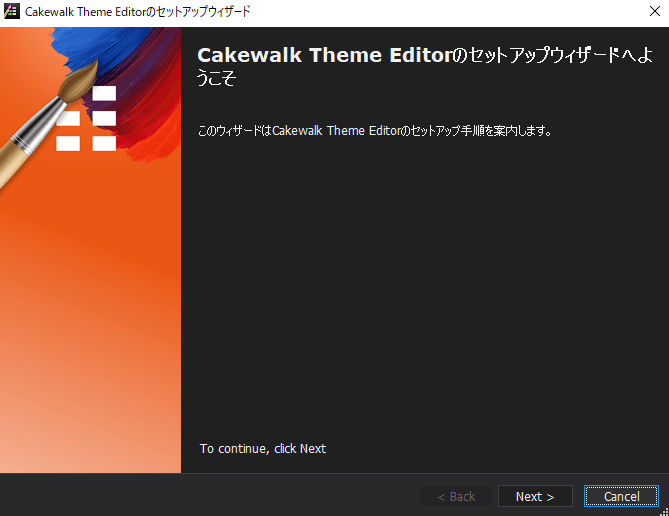Cancel the Cakewalk Theme Editor setup
The width and height of the screenshot is (669, 516).
(621, 496)
